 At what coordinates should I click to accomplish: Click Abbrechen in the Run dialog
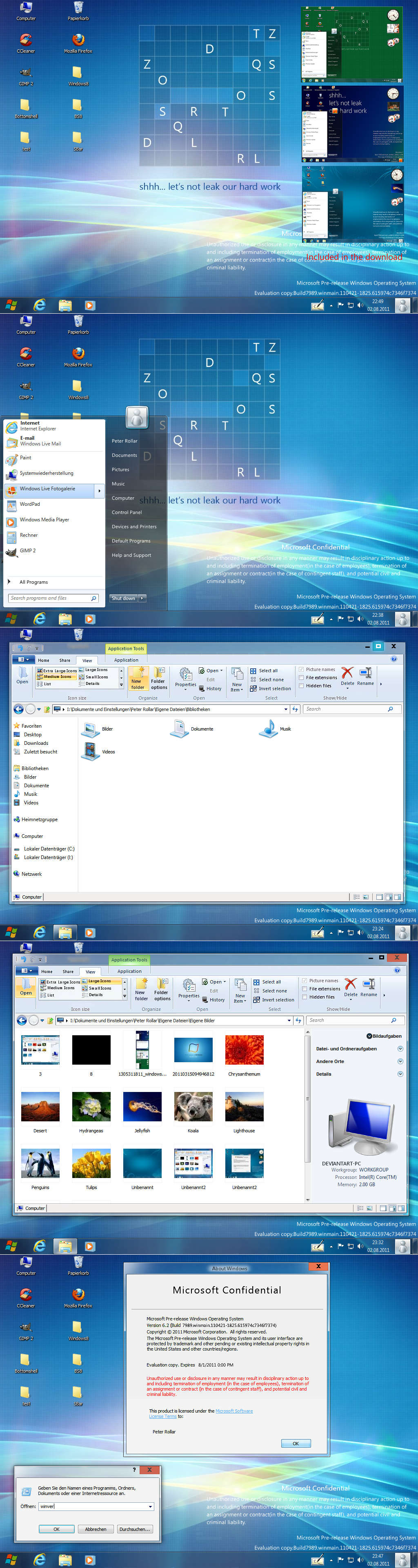pos(96,1529)
